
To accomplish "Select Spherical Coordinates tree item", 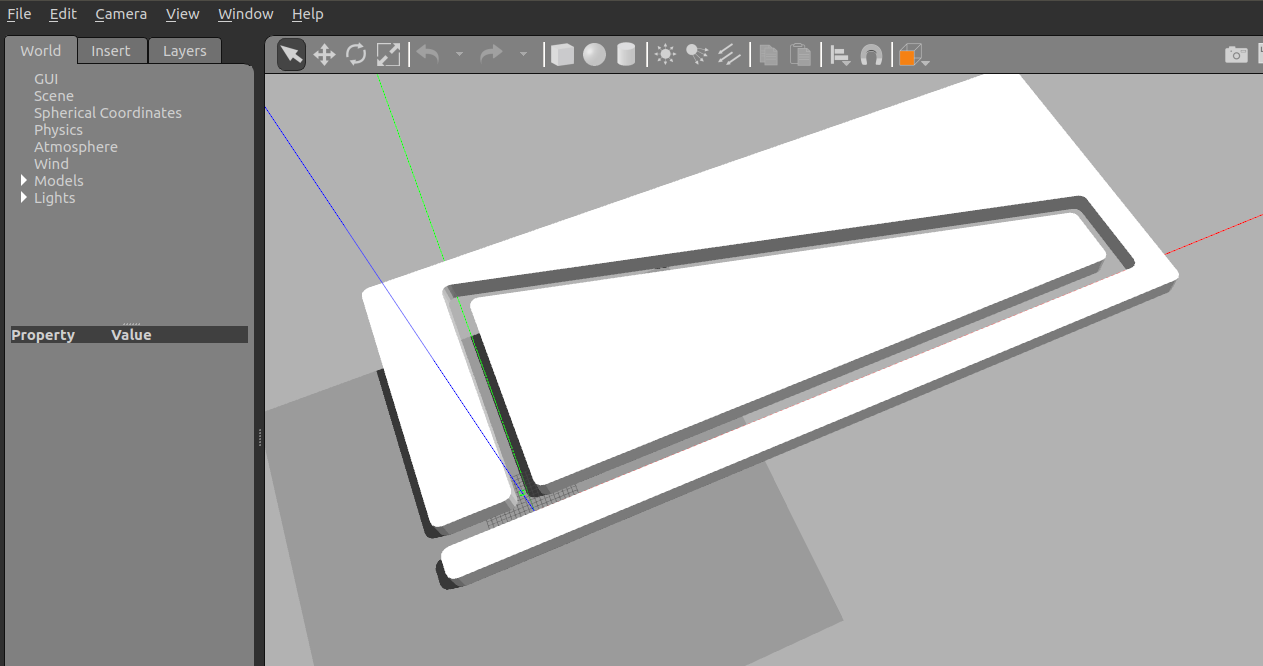I will [108, 113].
